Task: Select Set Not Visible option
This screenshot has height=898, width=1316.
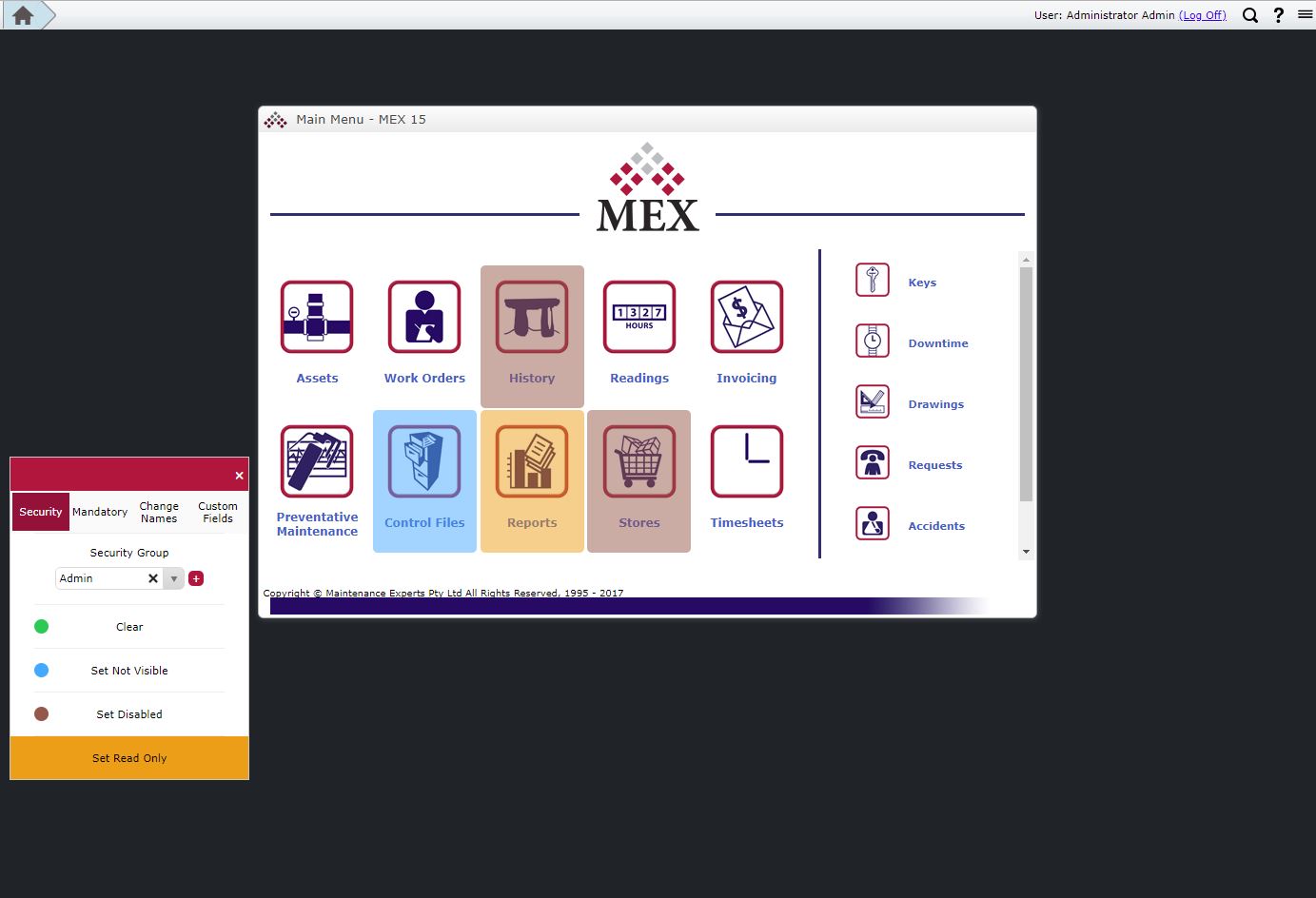Action: tap(129, 671)
